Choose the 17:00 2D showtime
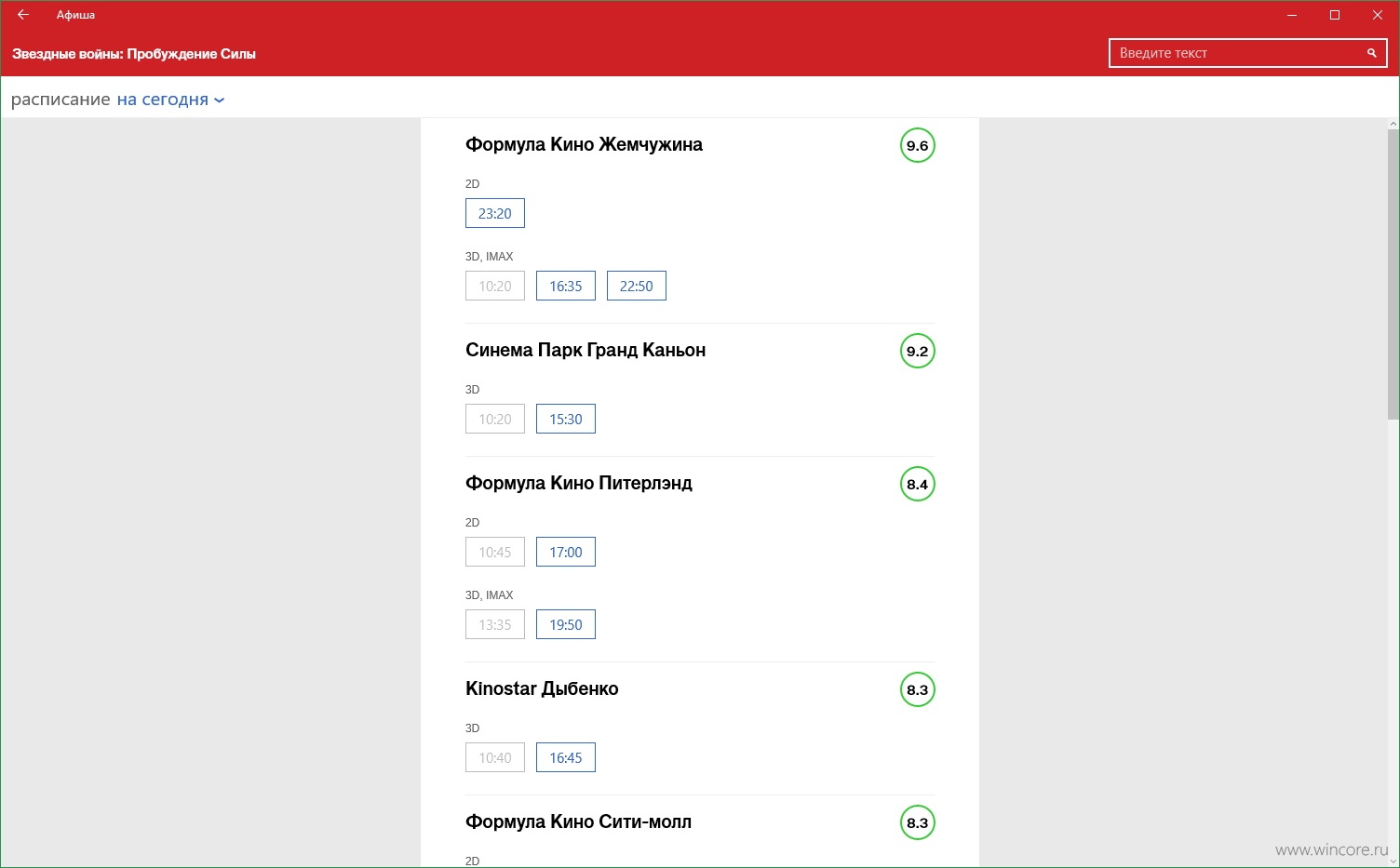The image size is (1400, 868). [x=566, y=552]
